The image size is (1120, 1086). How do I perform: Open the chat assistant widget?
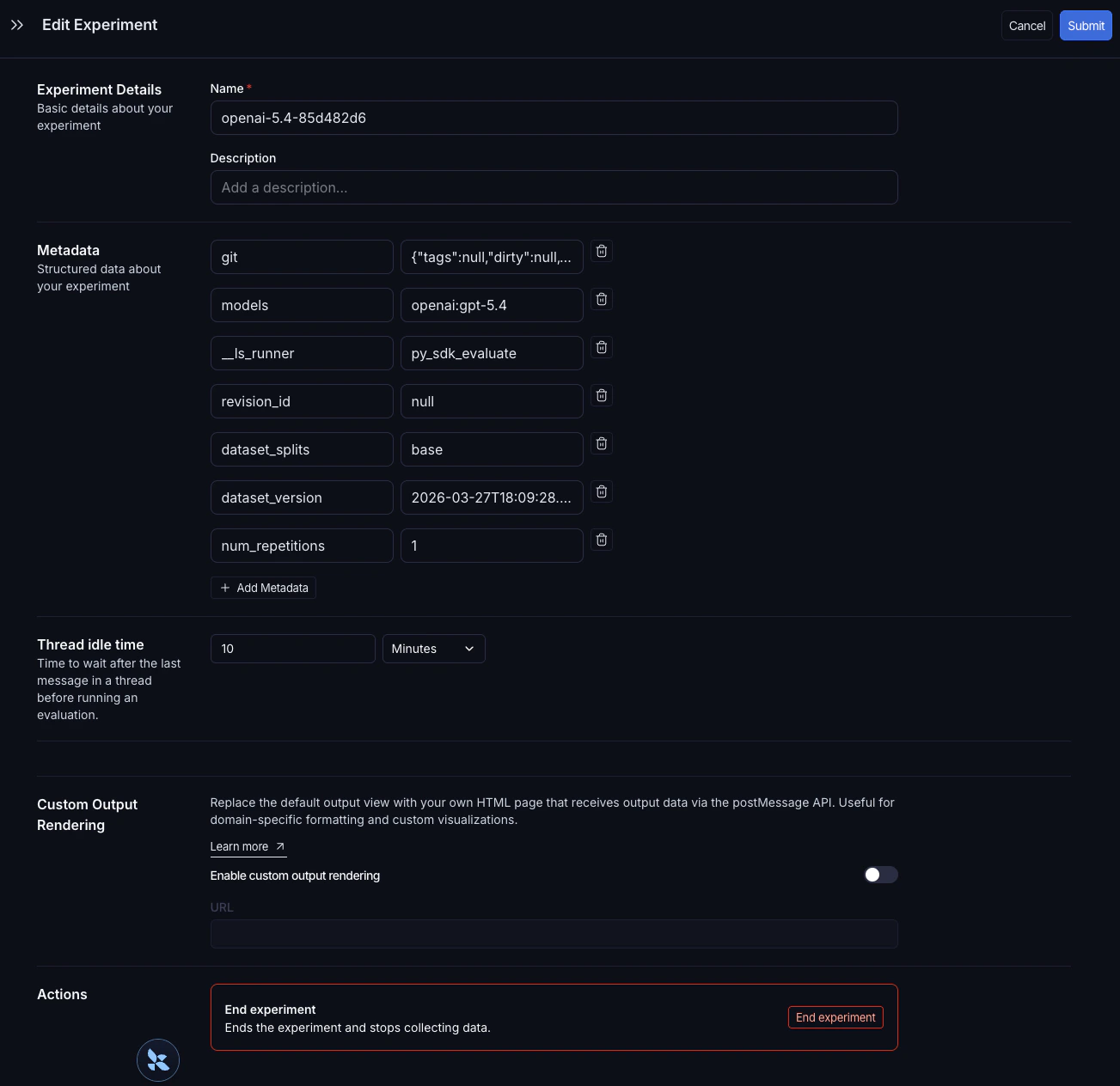[x=157, y=1059]
